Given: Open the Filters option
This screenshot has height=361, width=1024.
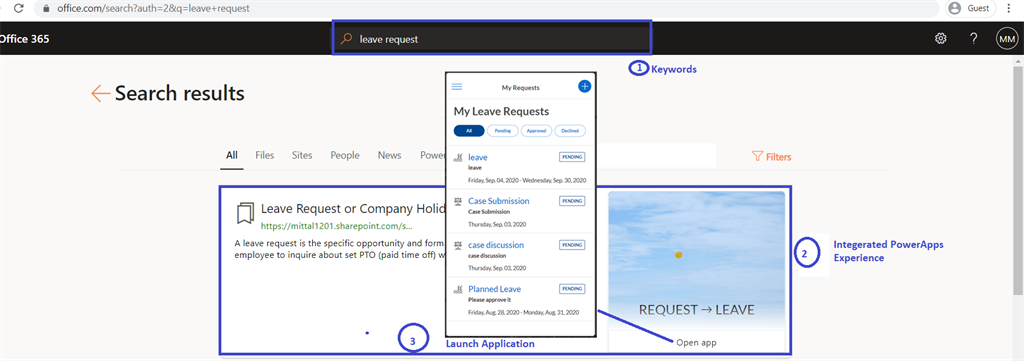Looking at the screenshot, I should 772,157.
